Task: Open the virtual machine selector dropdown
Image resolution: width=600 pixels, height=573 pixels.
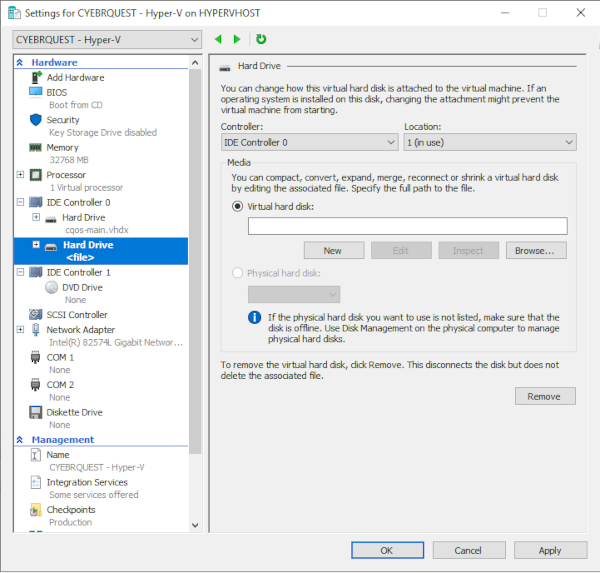Action: pyautogui.click(x=107, y=39)
